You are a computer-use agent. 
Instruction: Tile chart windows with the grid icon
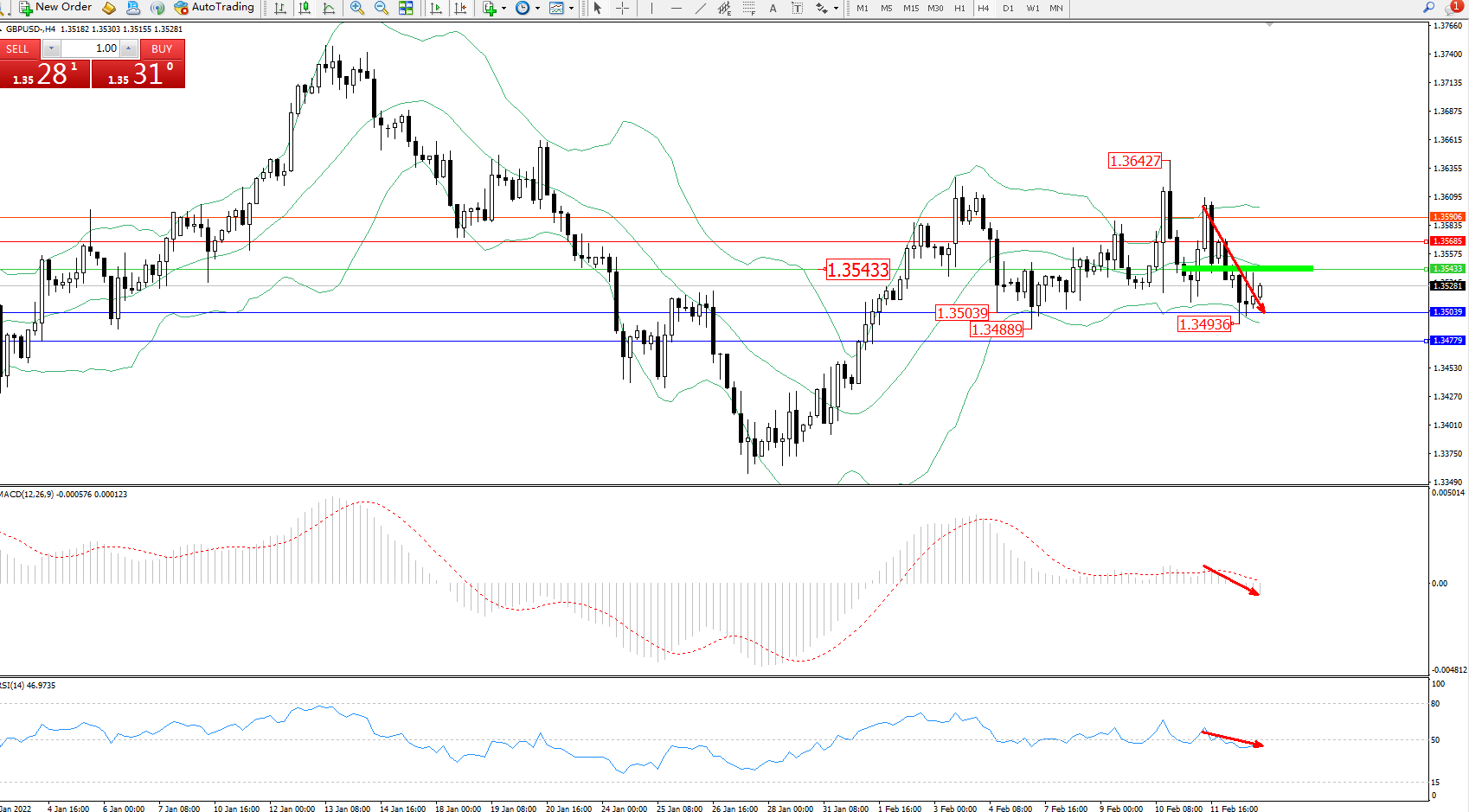(406, 8)
